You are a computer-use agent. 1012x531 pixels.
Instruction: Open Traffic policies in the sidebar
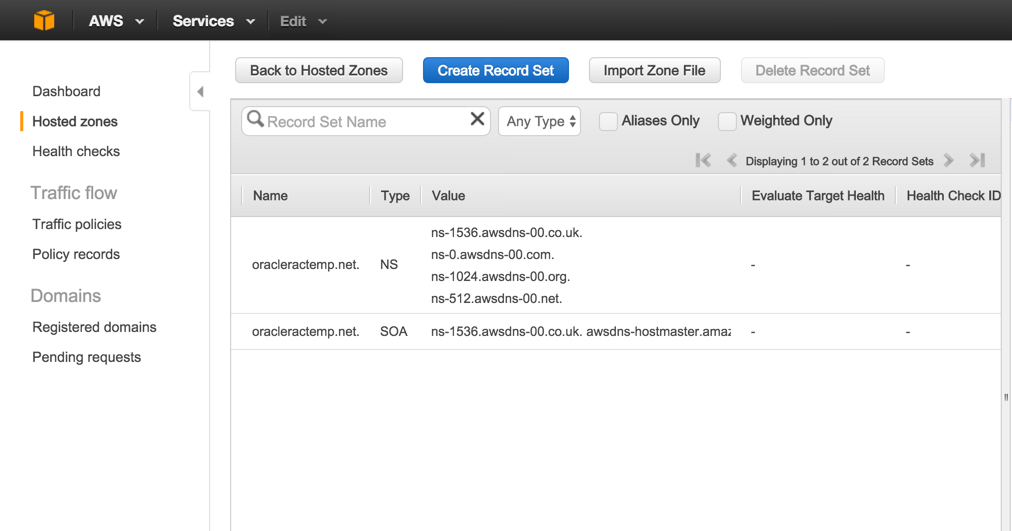[77, 224]
